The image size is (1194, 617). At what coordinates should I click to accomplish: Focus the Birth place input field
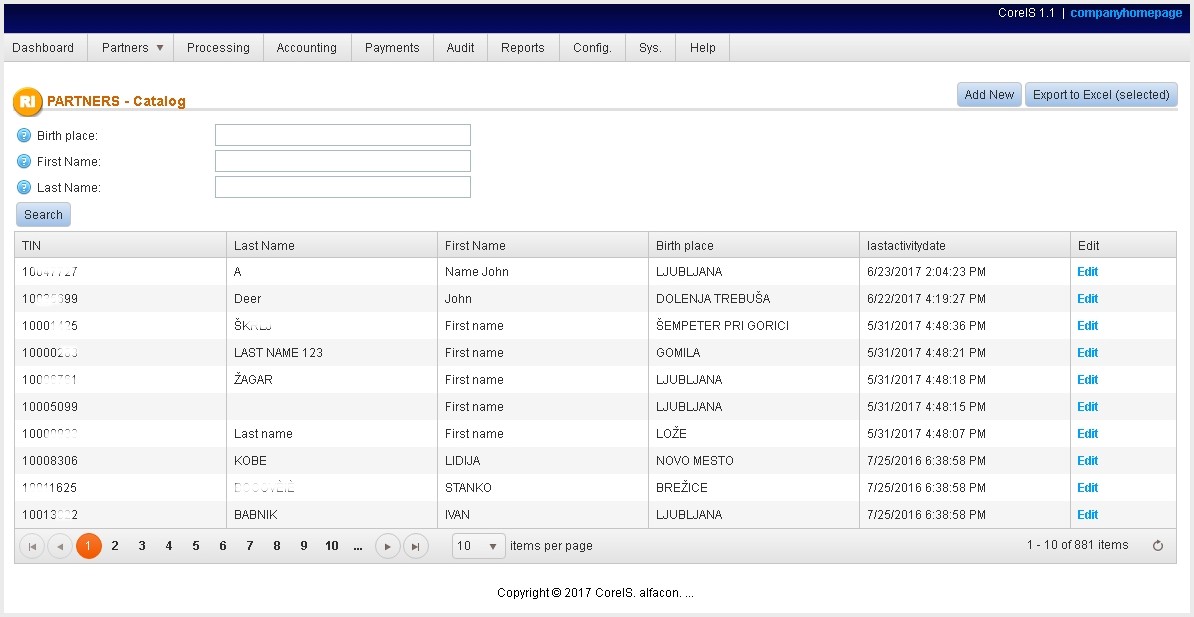coord(342,135)
